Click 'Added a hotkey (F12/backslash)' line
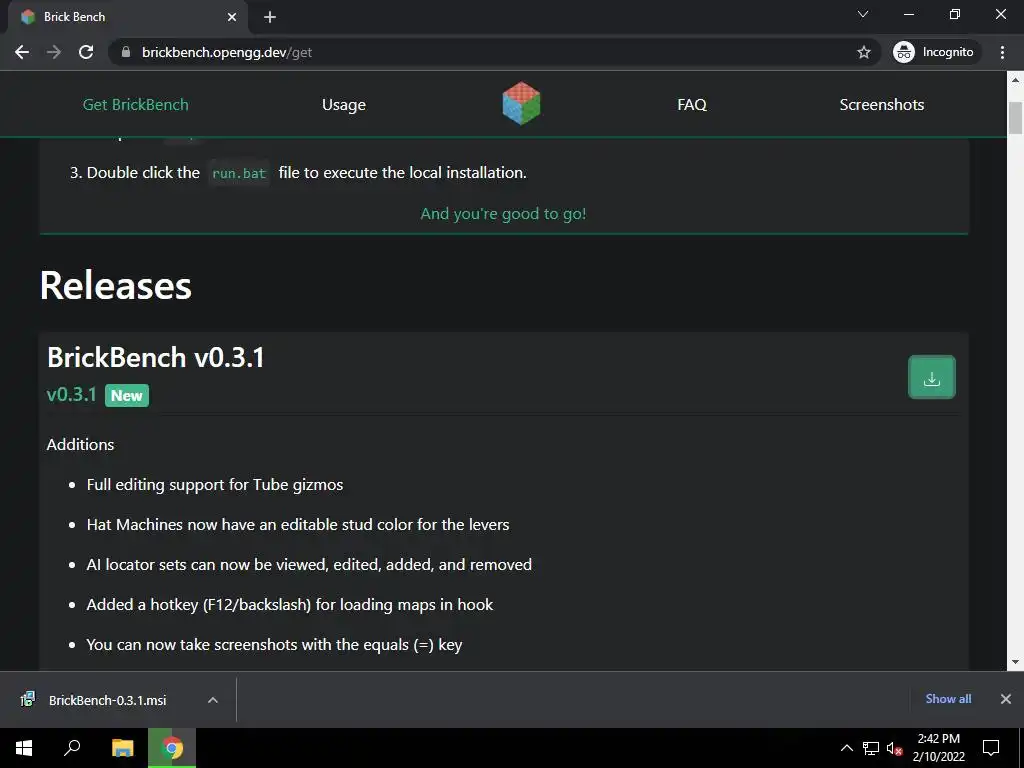 [x=289, y=604]
